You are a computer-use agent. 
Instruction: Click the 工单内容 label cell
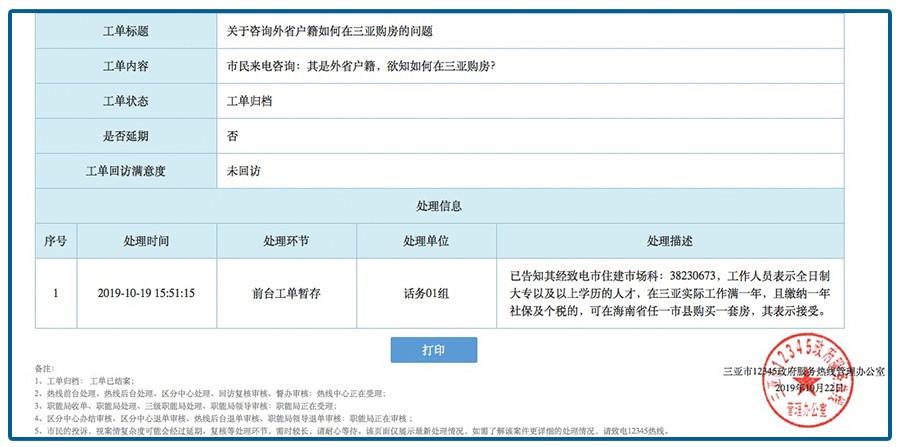click(126, 67)
